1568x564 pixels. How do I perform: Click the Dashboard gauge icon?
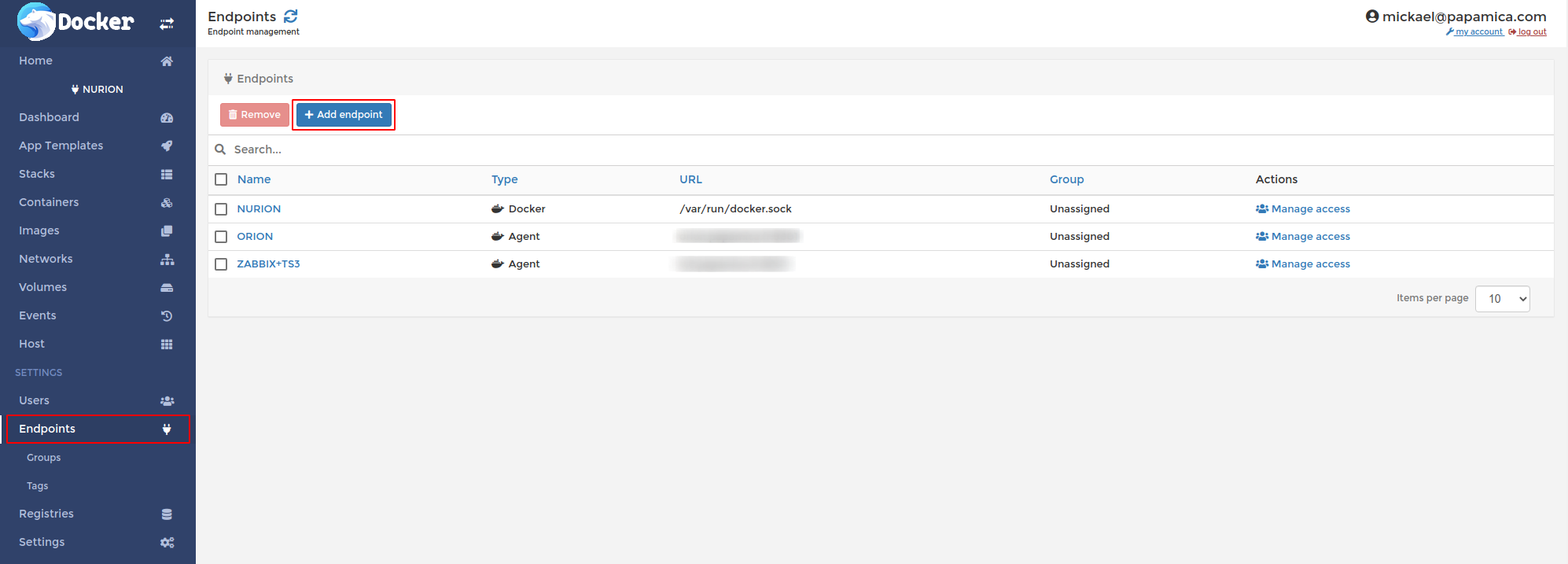coord(167,118)
